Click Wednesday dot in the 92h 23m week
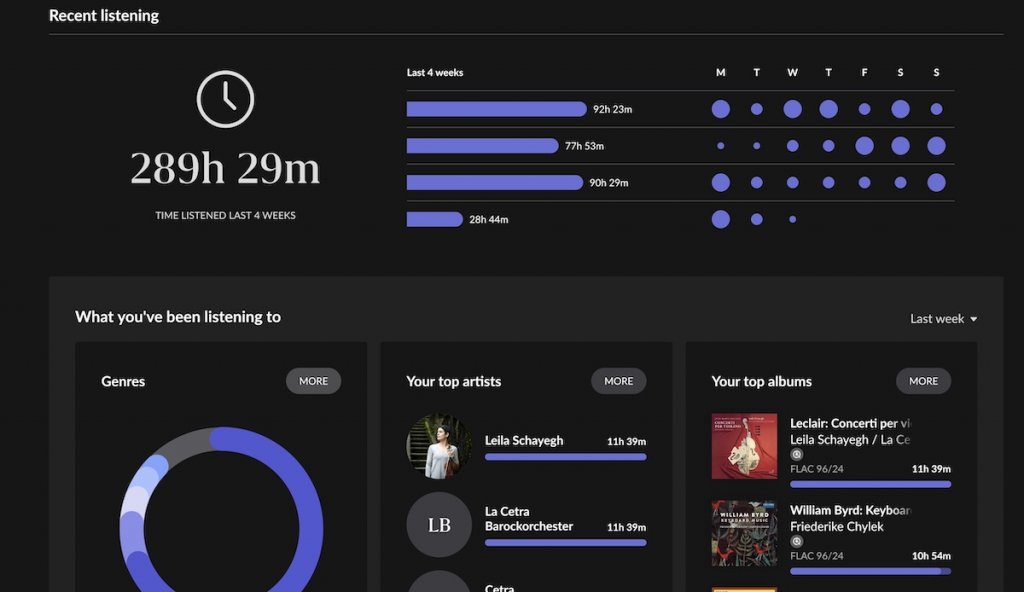This screenshot has width=1024, height=592. tap(792, 109)
